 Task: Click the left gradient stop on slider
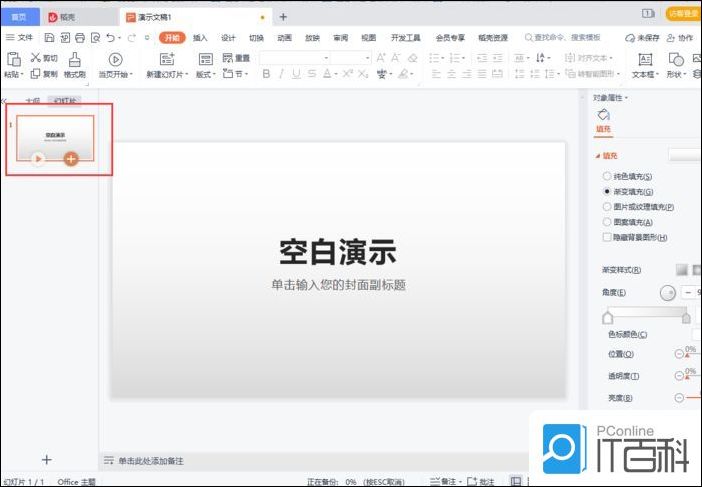[x=606, y=316]
